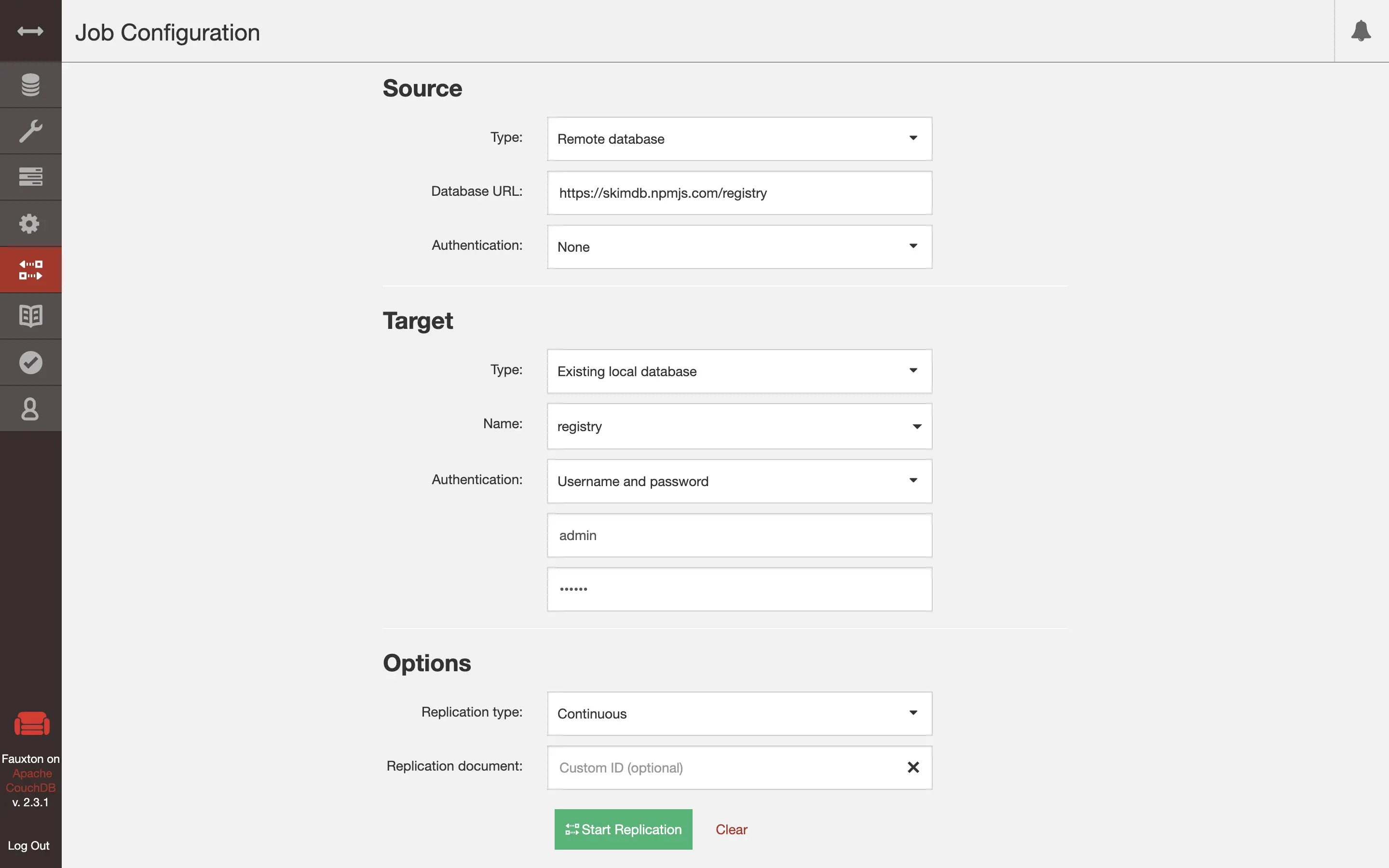1389x868 pixels.
Task: Open Active Tasks sidebar icon
Action: [x=30, y=177]
